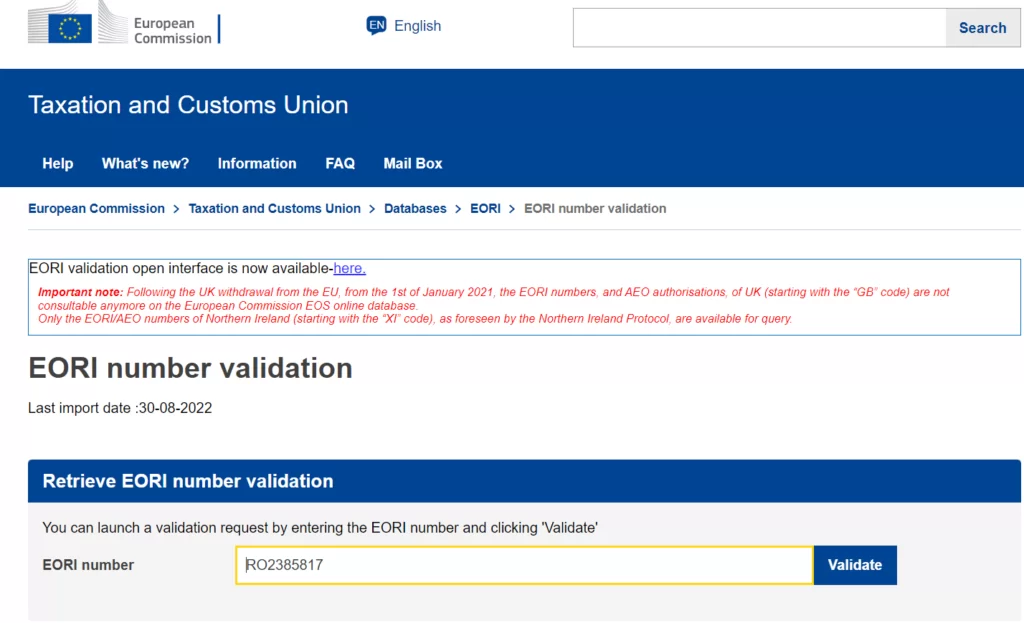Click the EN language speech bubble icon
This screenshot has height=623, width=1024.
(376, 26)
